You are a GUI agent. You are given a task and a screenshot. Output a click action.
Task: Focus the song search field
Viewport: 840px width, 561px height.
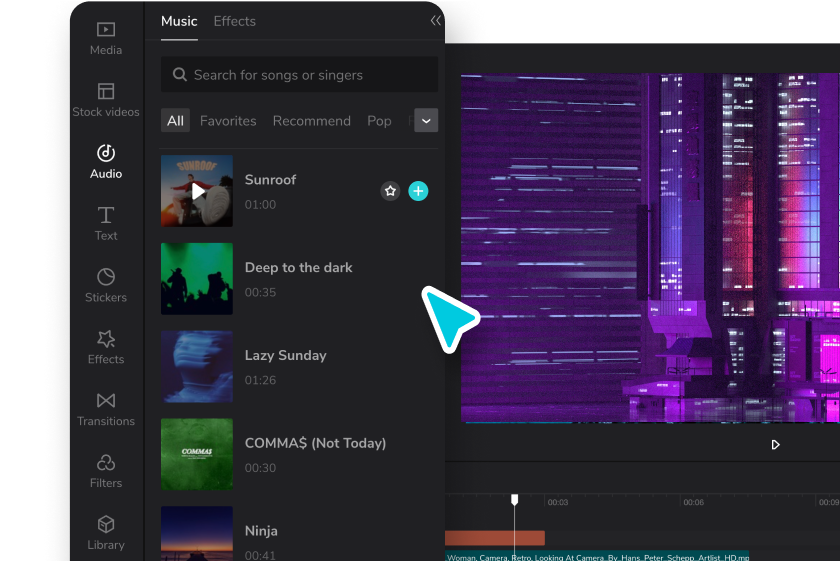[x=299, y=74]
